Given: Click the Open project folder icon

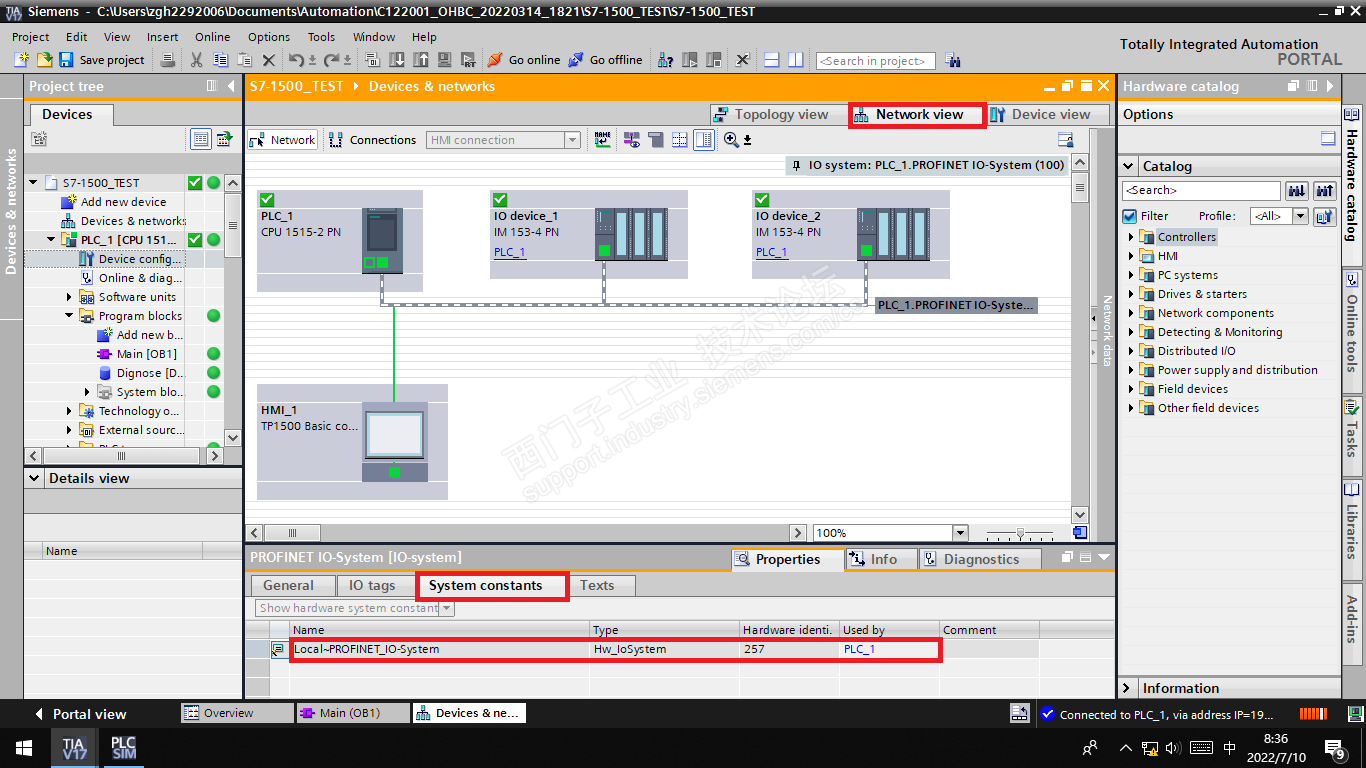Looking at the screenshot, I should click(x=44, y=60).
